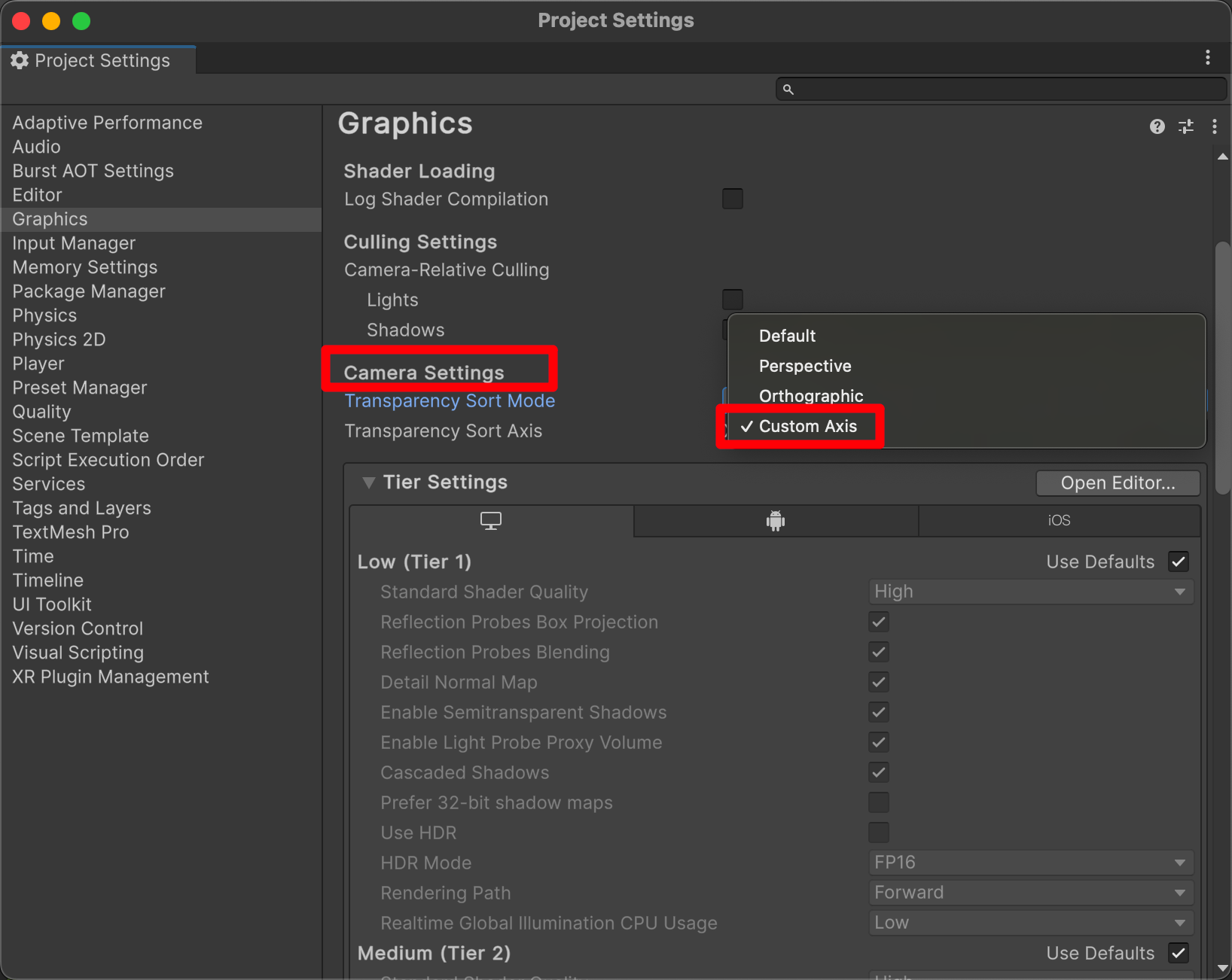Image resolution: width=1232 pixels, height=980 pixels.
Task: Toggle Reflection Probes Blending checkbox
Action: [879, 652]
